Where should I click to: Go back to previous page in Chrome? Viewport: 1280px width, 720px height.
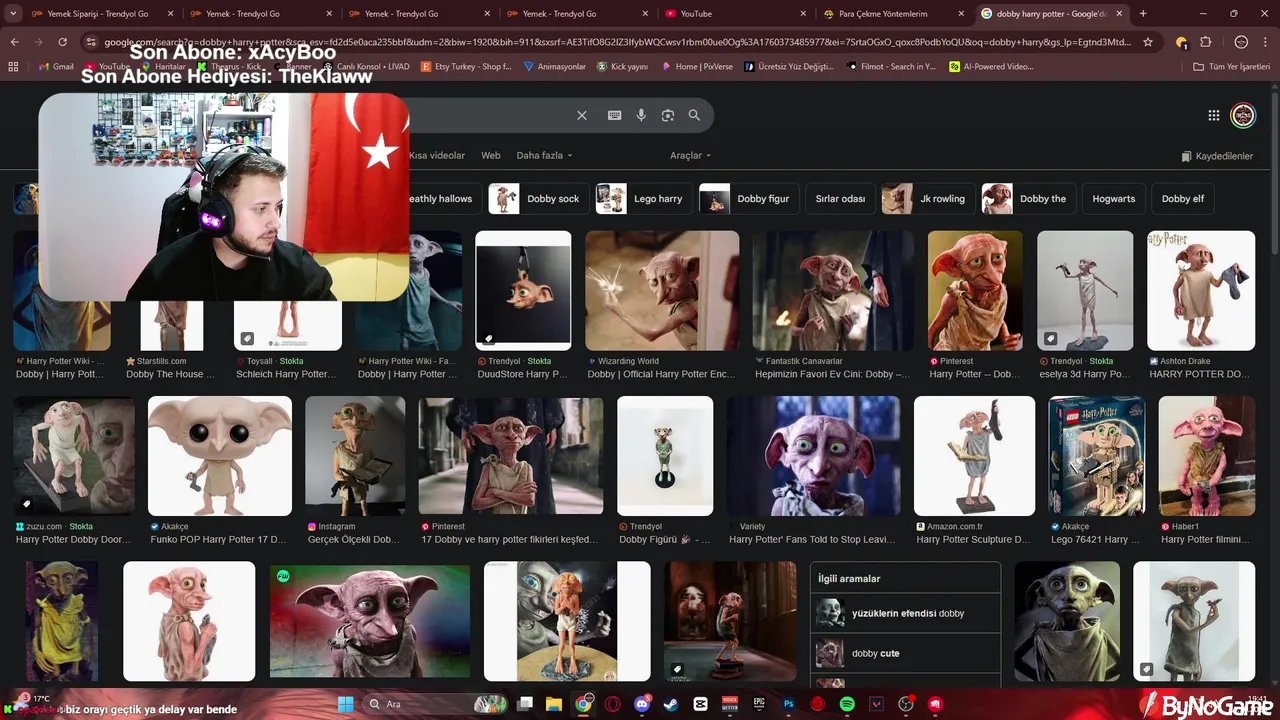click(x=14, y=42)
